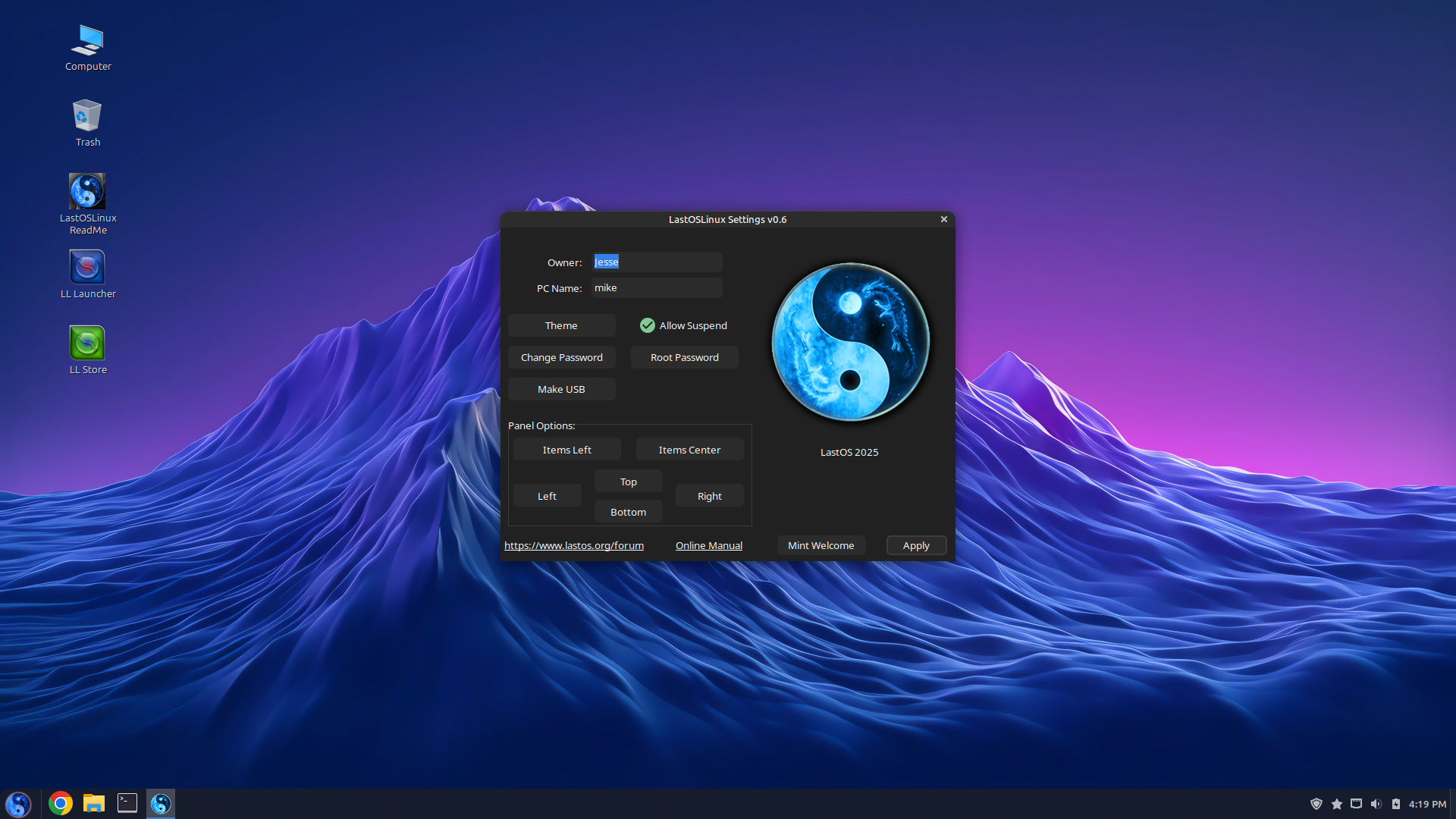Select the Trash desktop icon

[88, 124]
